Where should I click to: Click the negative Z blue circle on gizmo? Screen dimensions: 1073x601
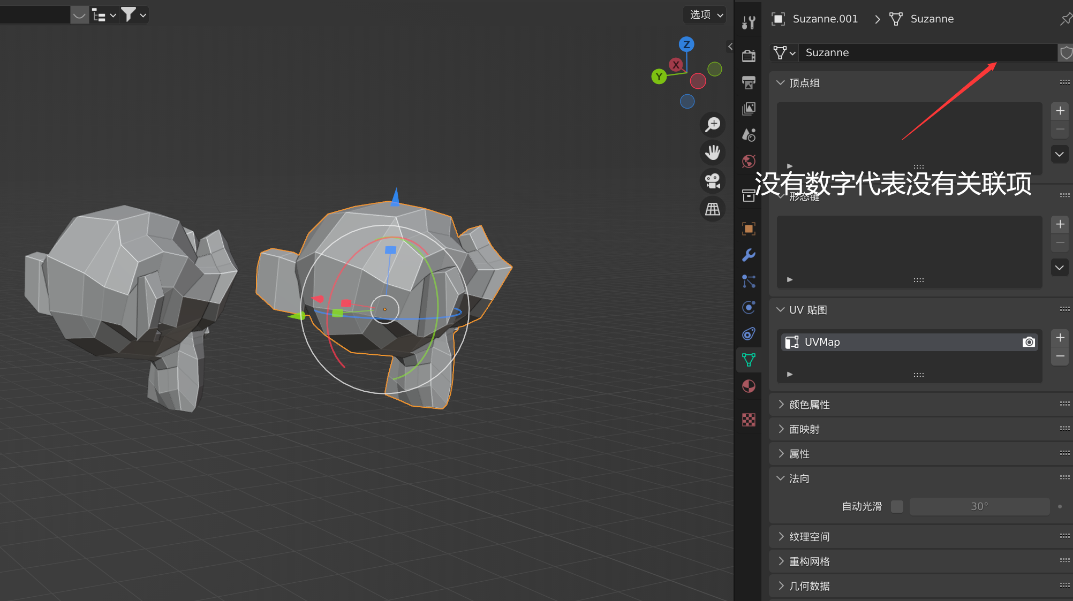(687, 102)
